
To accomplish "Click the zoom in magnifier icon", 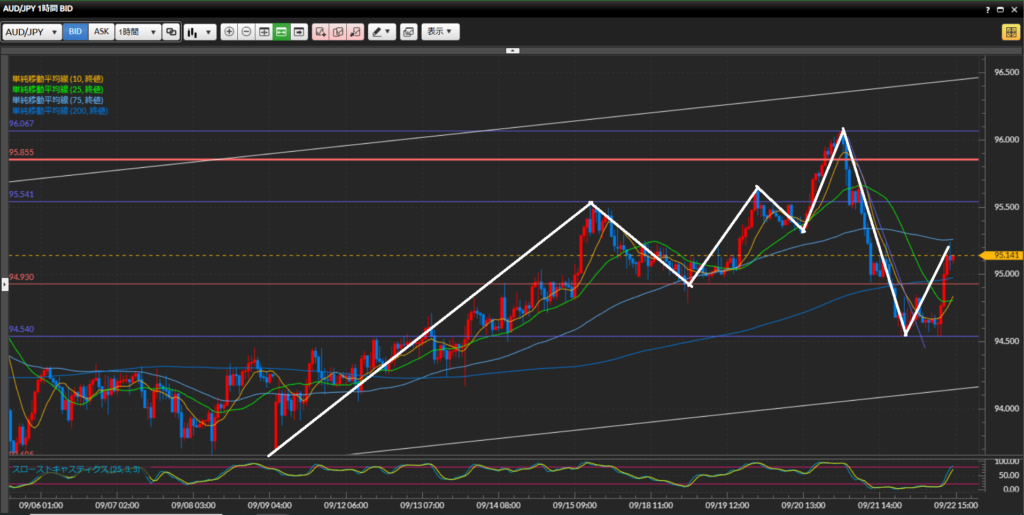I will click(229, 32).
